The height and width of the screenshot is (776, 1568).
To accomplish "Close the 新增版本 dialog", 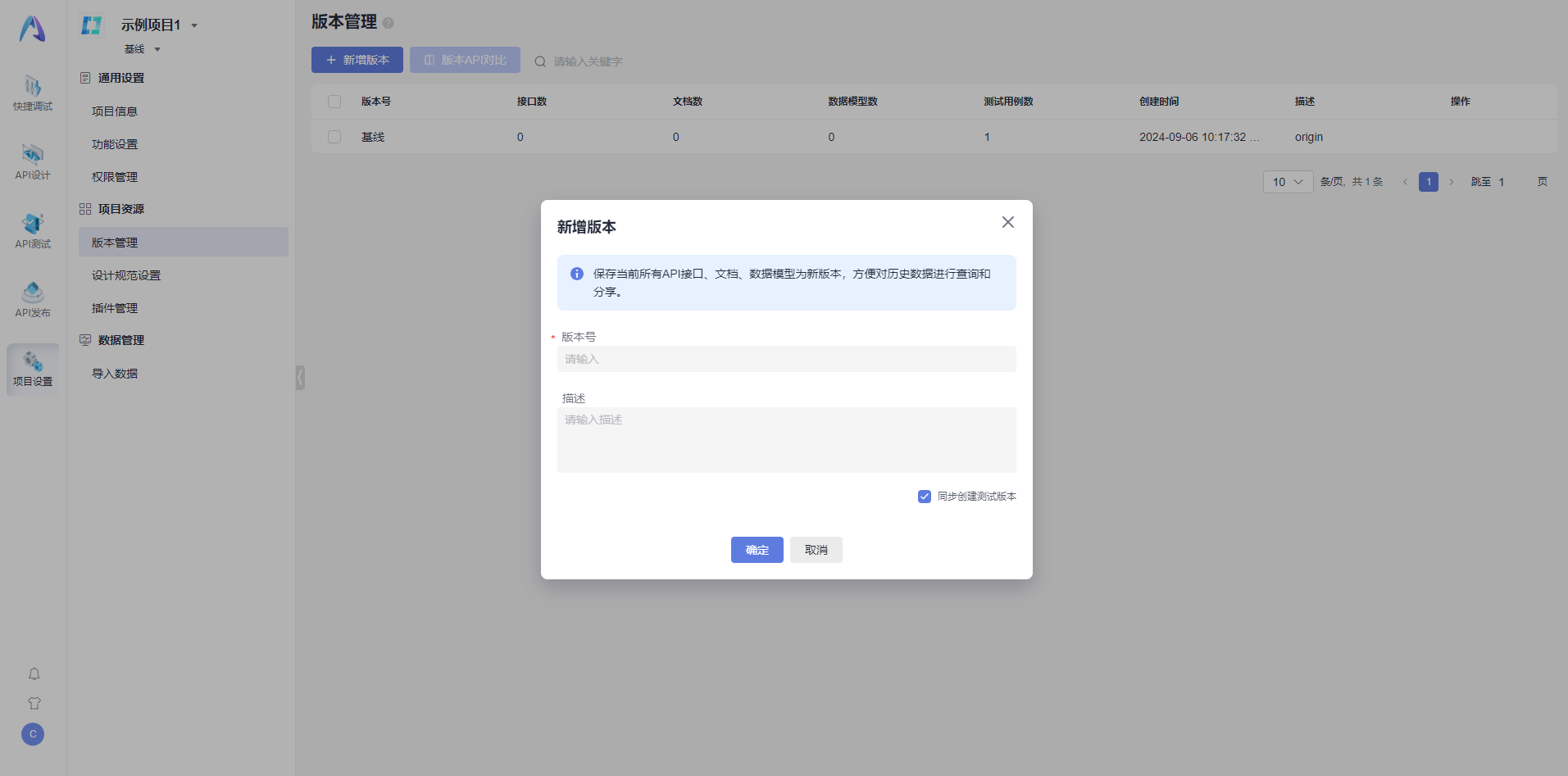I will (x=1008, y=222).
